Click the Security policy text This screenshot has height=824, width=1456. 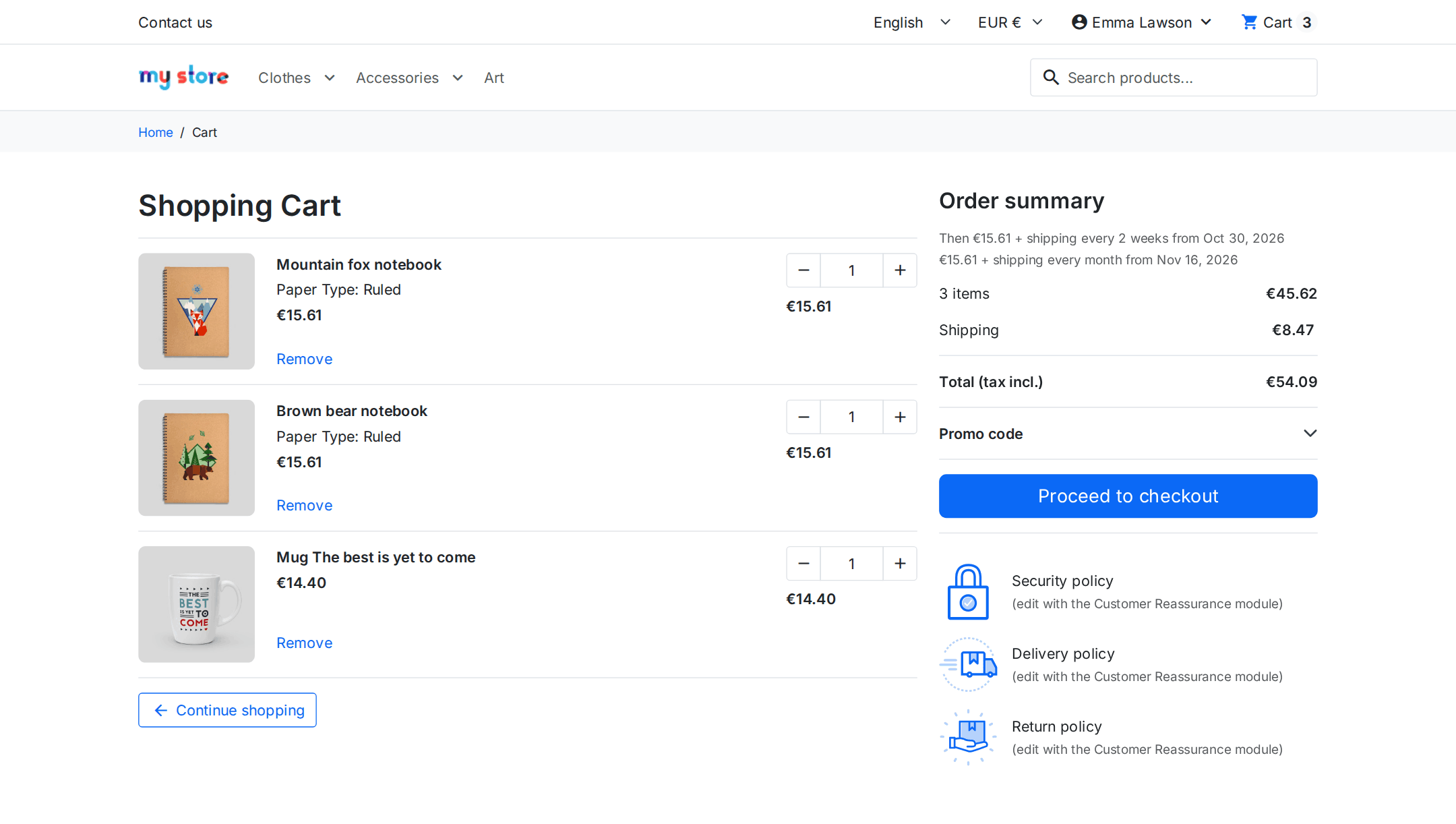[x=1062, y=581]
